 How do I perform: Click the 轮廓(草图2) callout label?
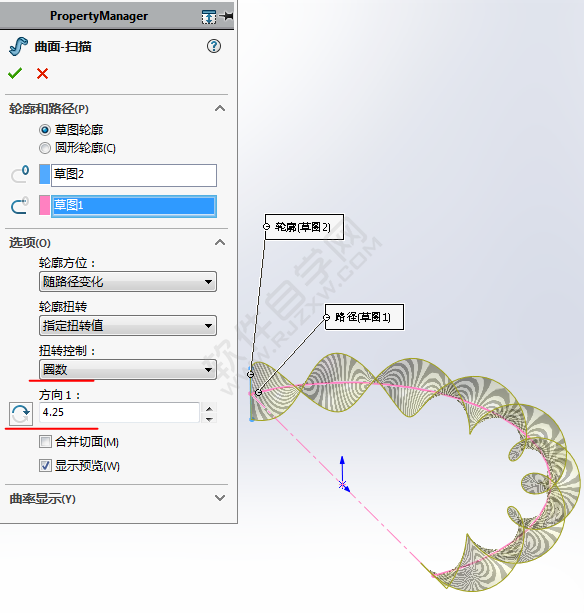pos(305,227)
